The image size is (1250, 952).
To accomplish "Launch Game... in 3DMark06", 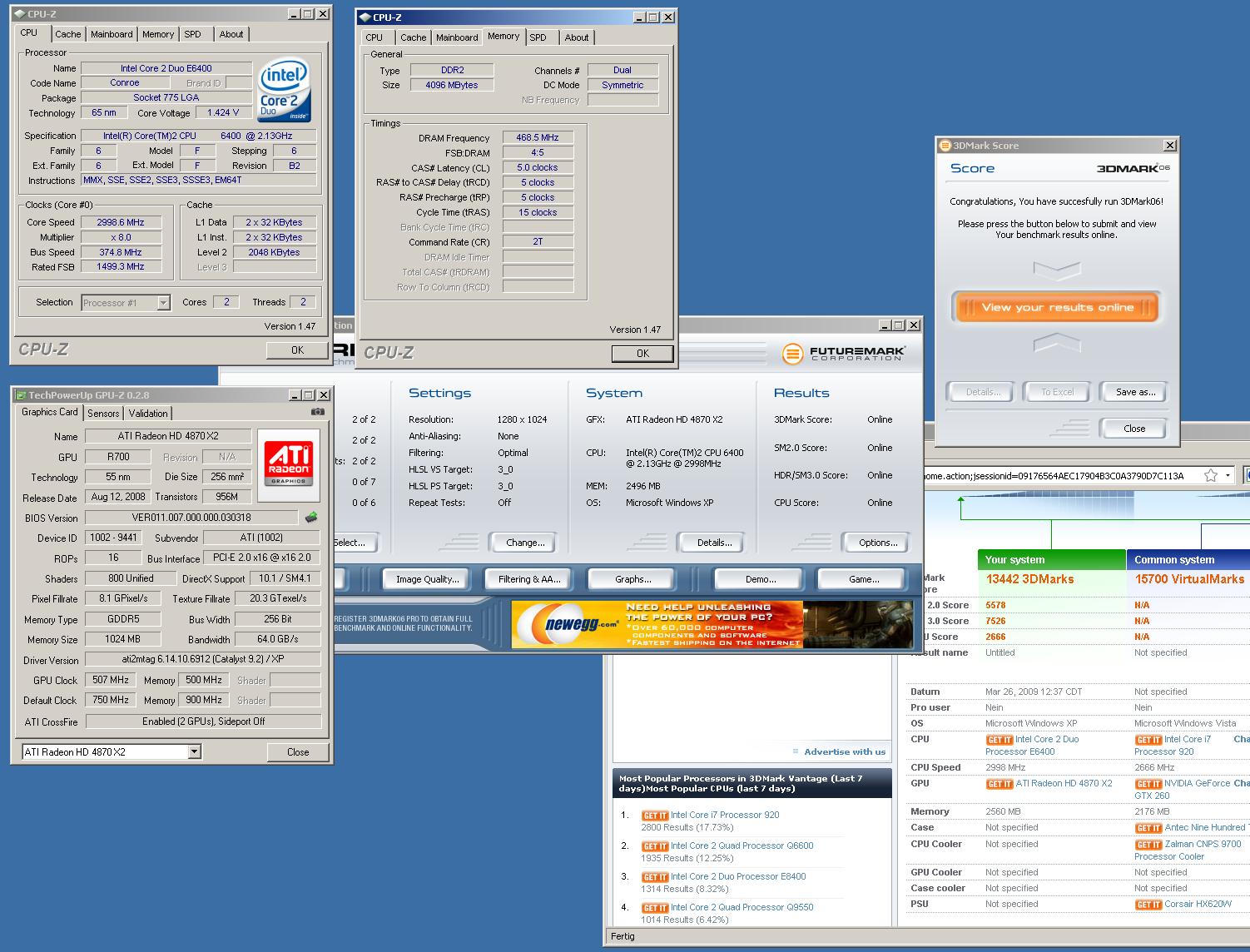I will (863, 579).
